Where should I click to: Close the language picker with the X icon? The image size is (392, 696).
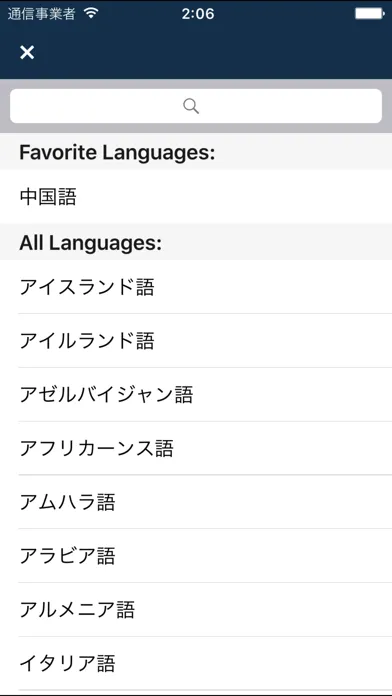tap(27, 52)
